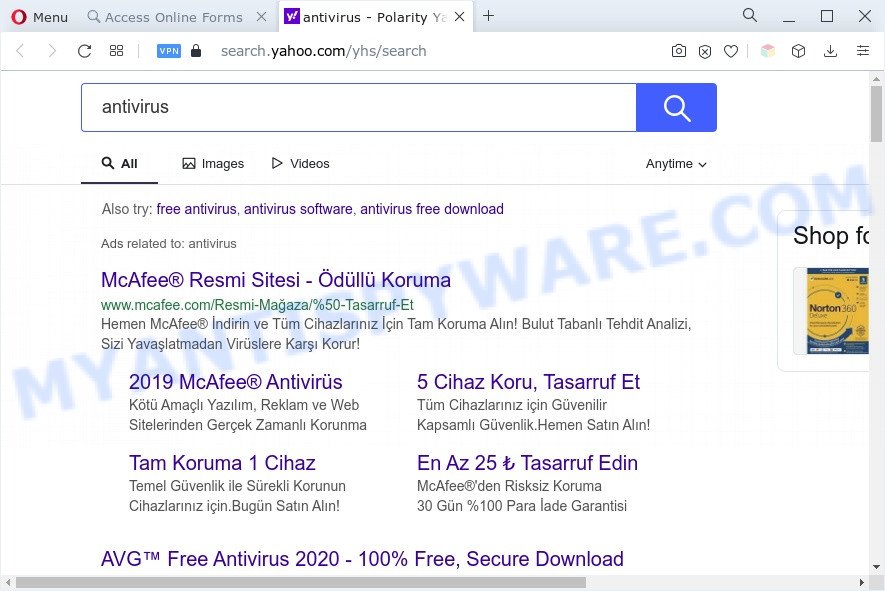Click the address bar URL
885x591 pixels.
coord(323,51)
